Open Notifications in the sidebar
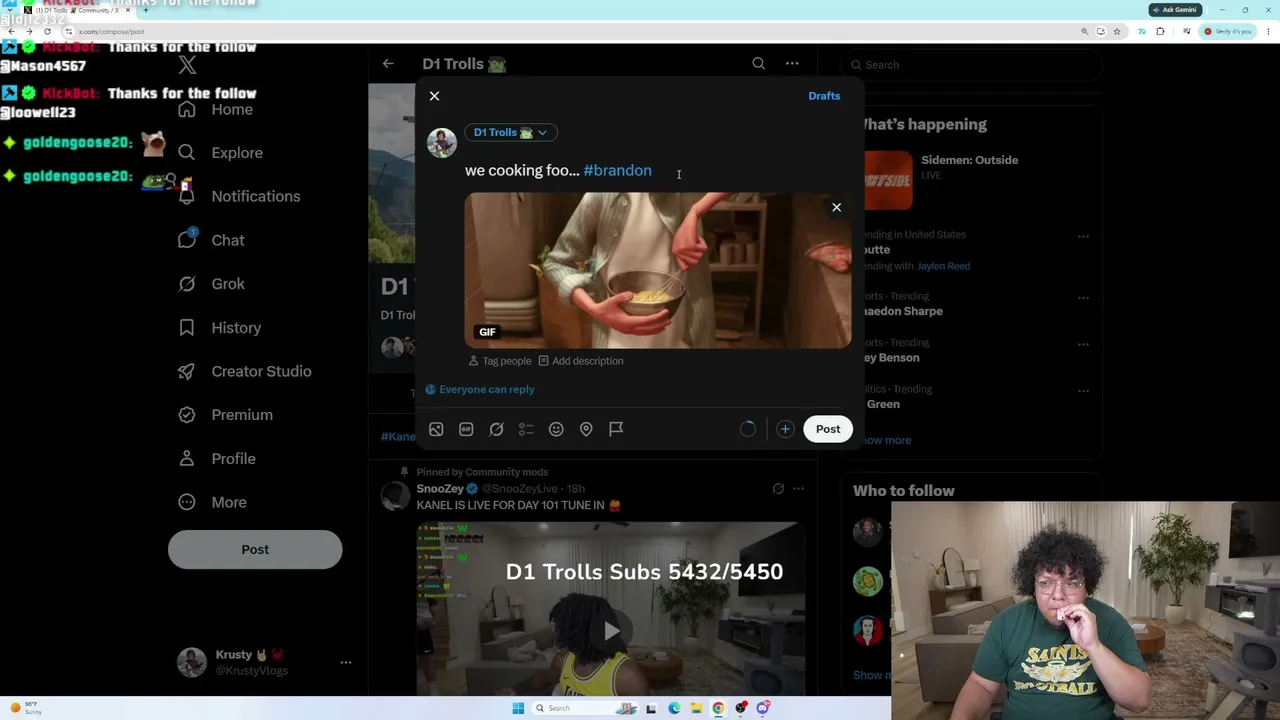 pos(239,196)
